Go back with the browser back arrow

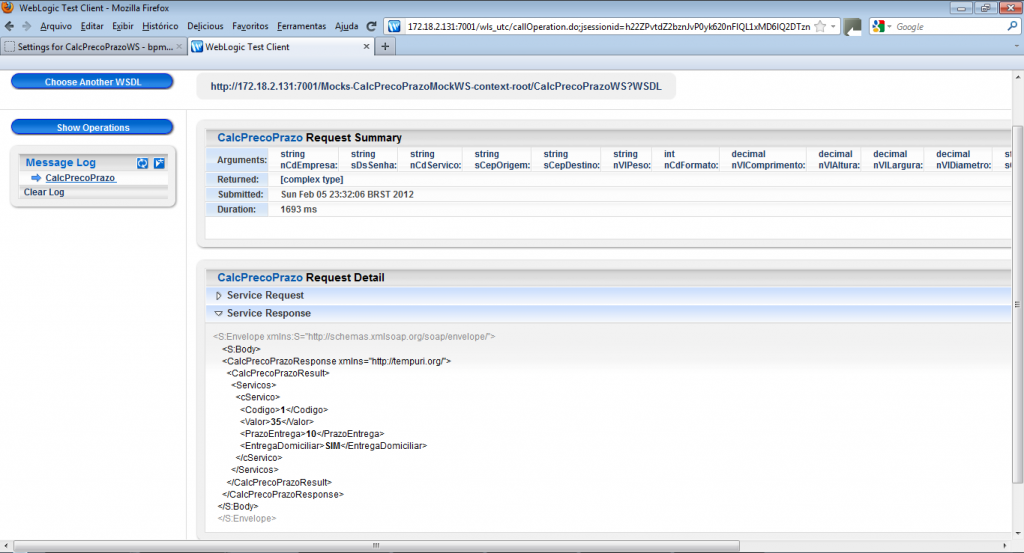tap(9, 26)
